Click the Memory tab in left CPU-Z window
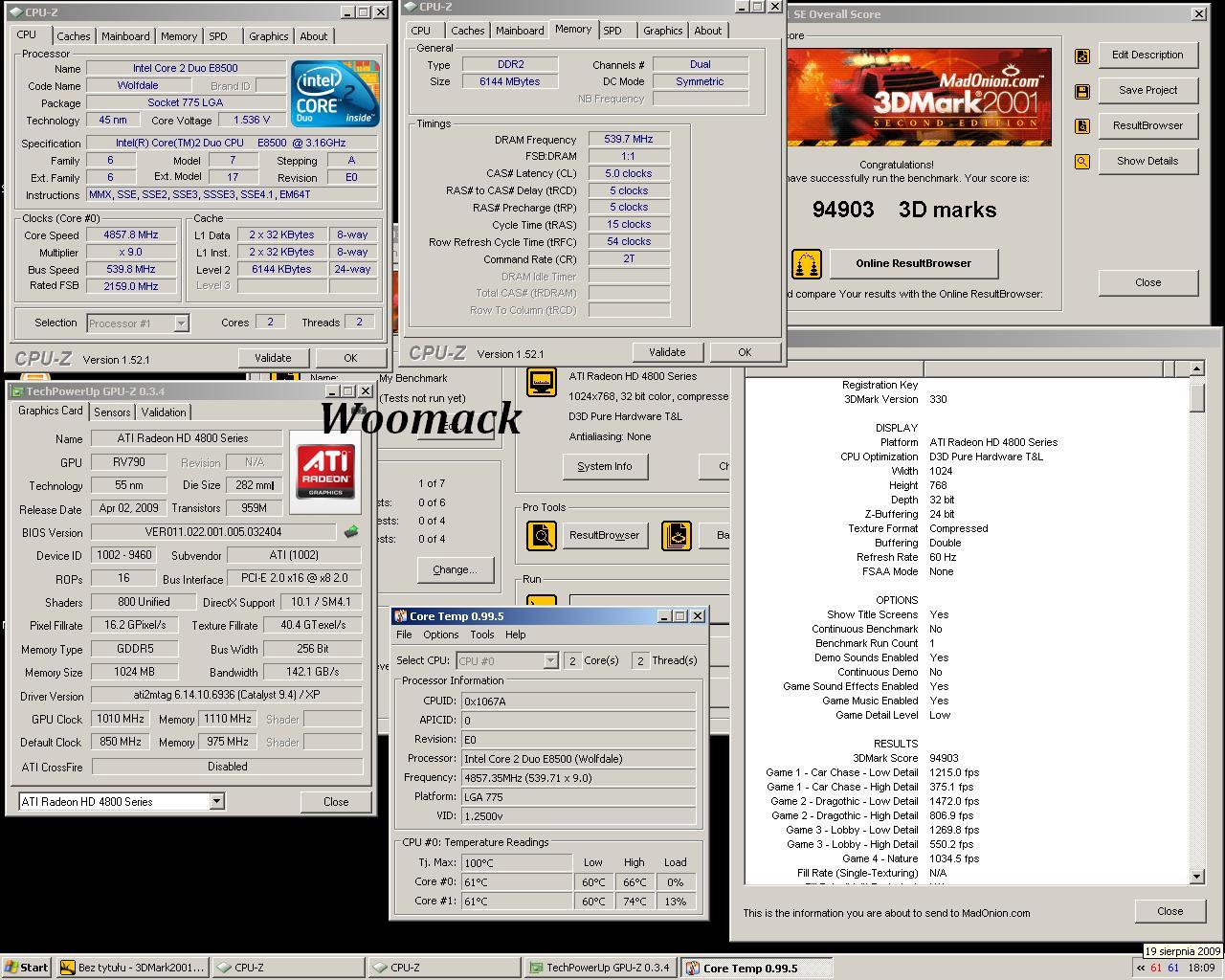 (179, 36)
